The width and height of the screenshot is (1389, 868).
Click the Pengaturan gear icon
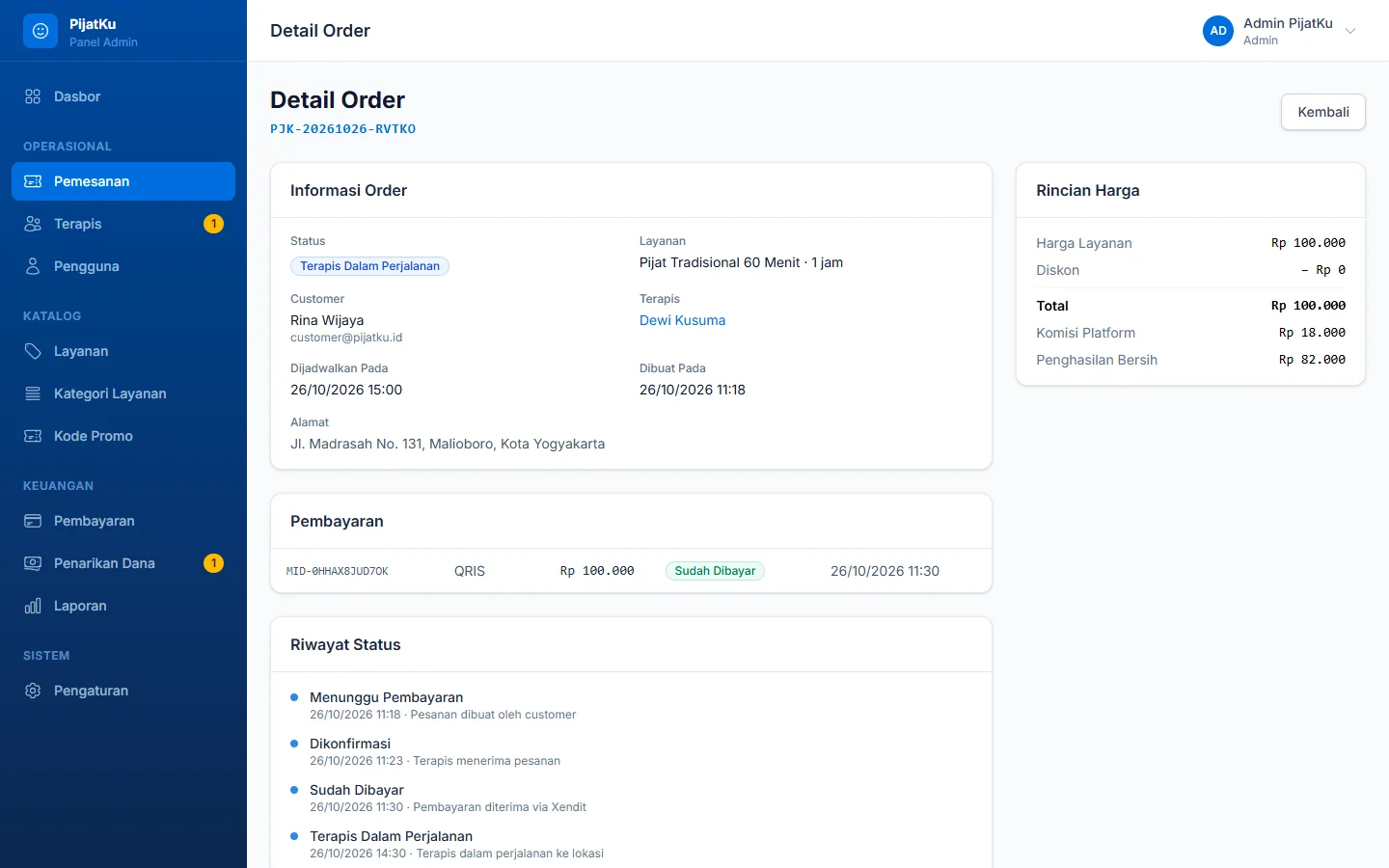coord(33,691)
